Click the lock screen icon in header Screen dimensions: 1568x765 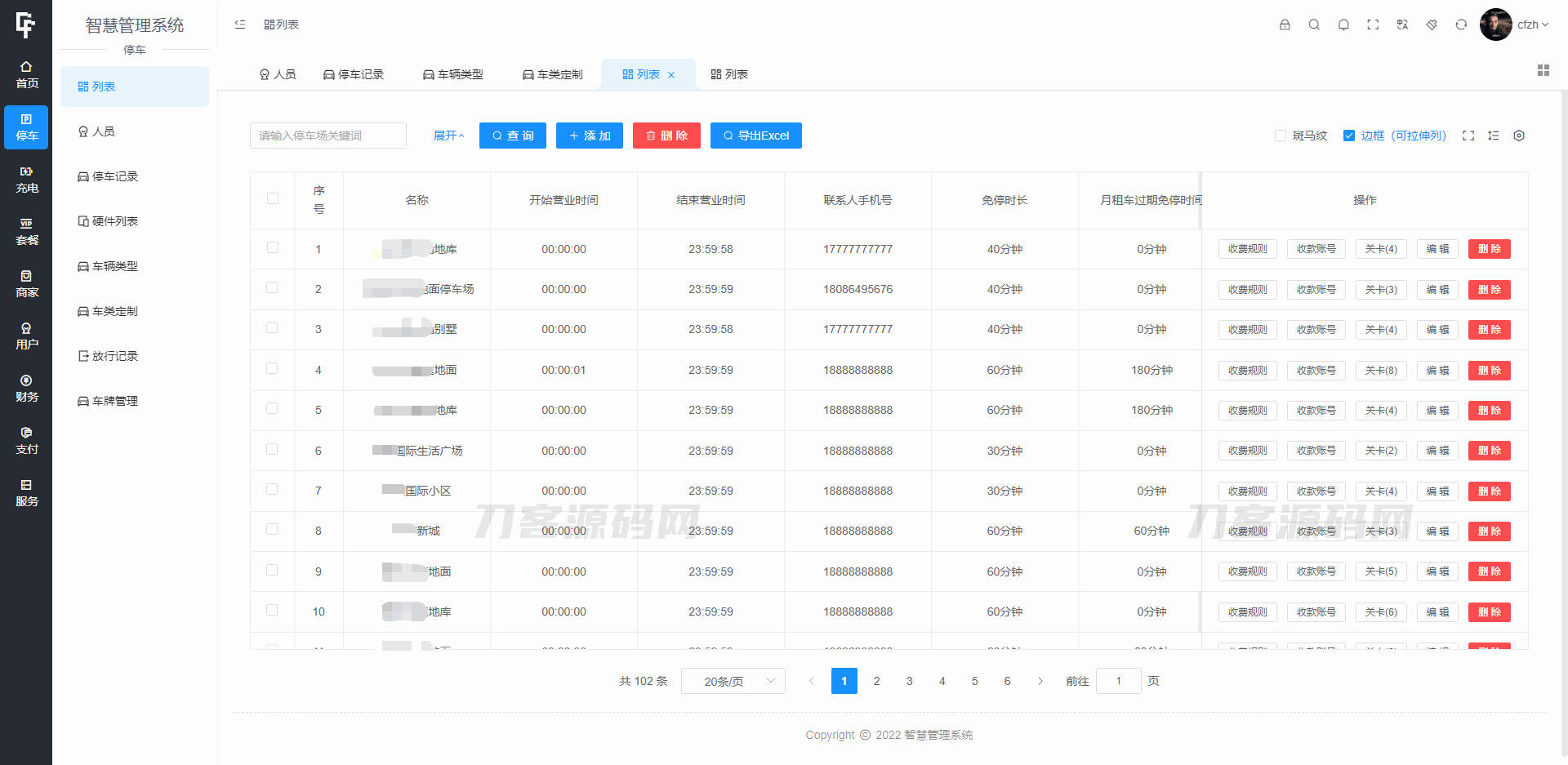(1285, 24)
